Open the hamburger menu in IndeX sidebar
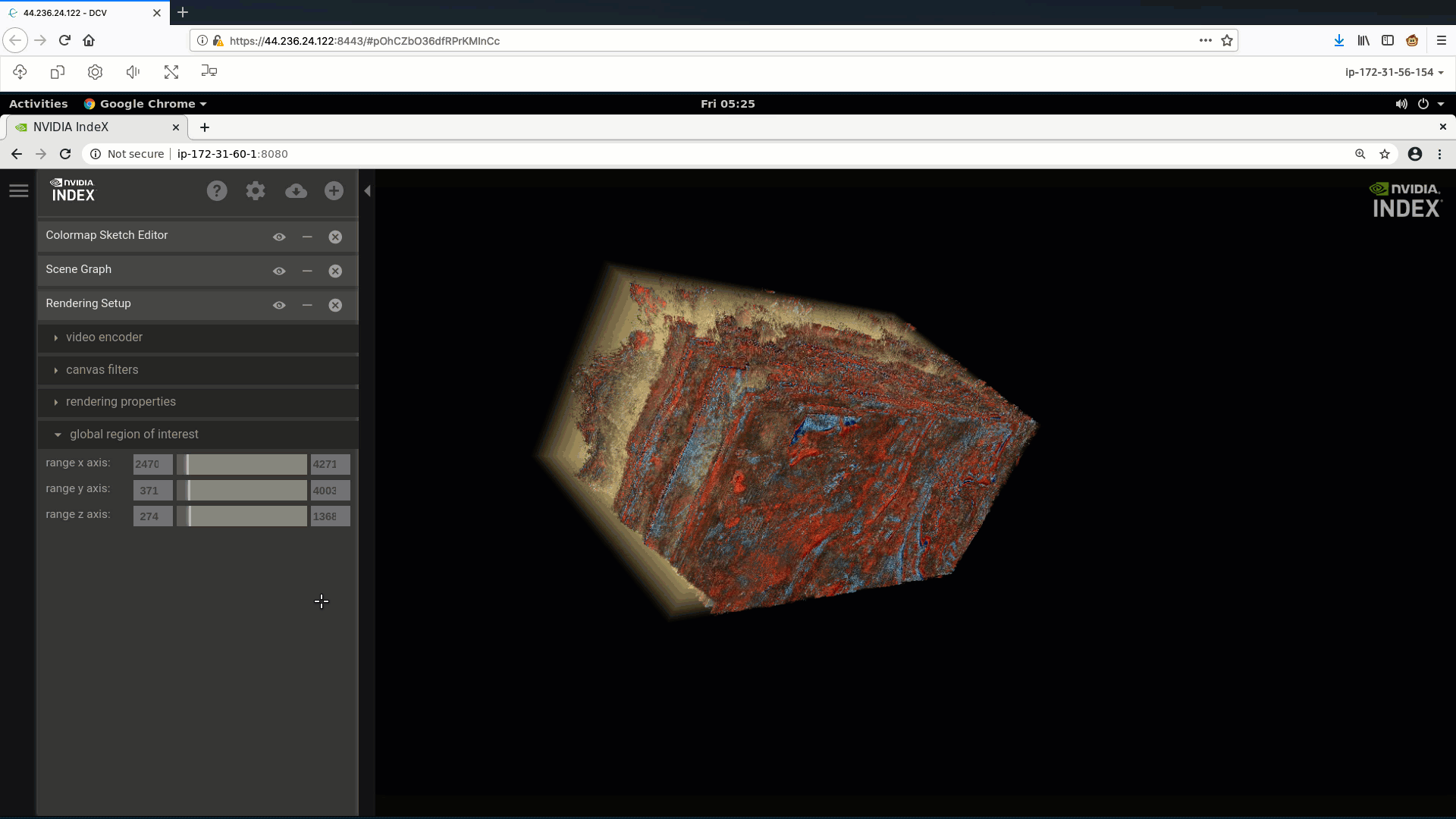1456x819 pixels. tap(19, 191)
